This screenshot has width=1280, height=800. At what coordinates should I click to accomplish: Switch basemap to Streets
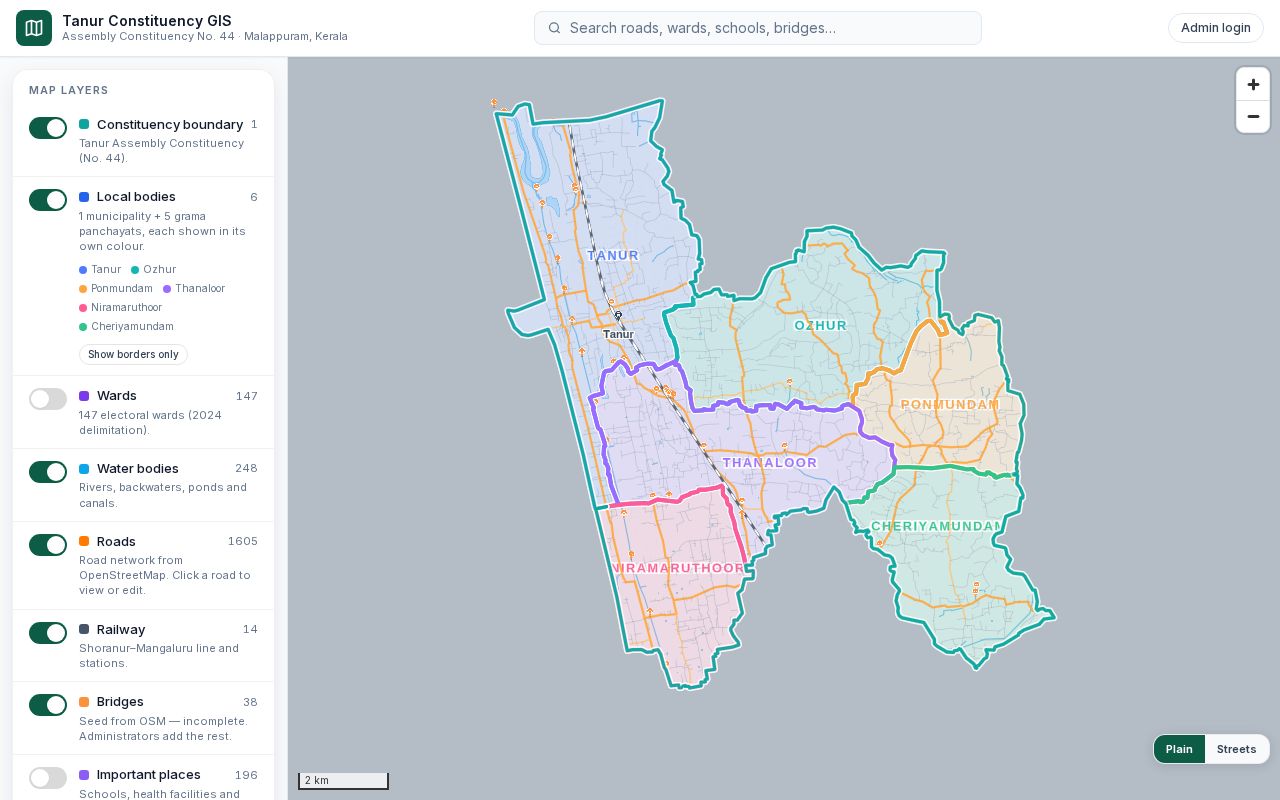[x=1236, y=749]
